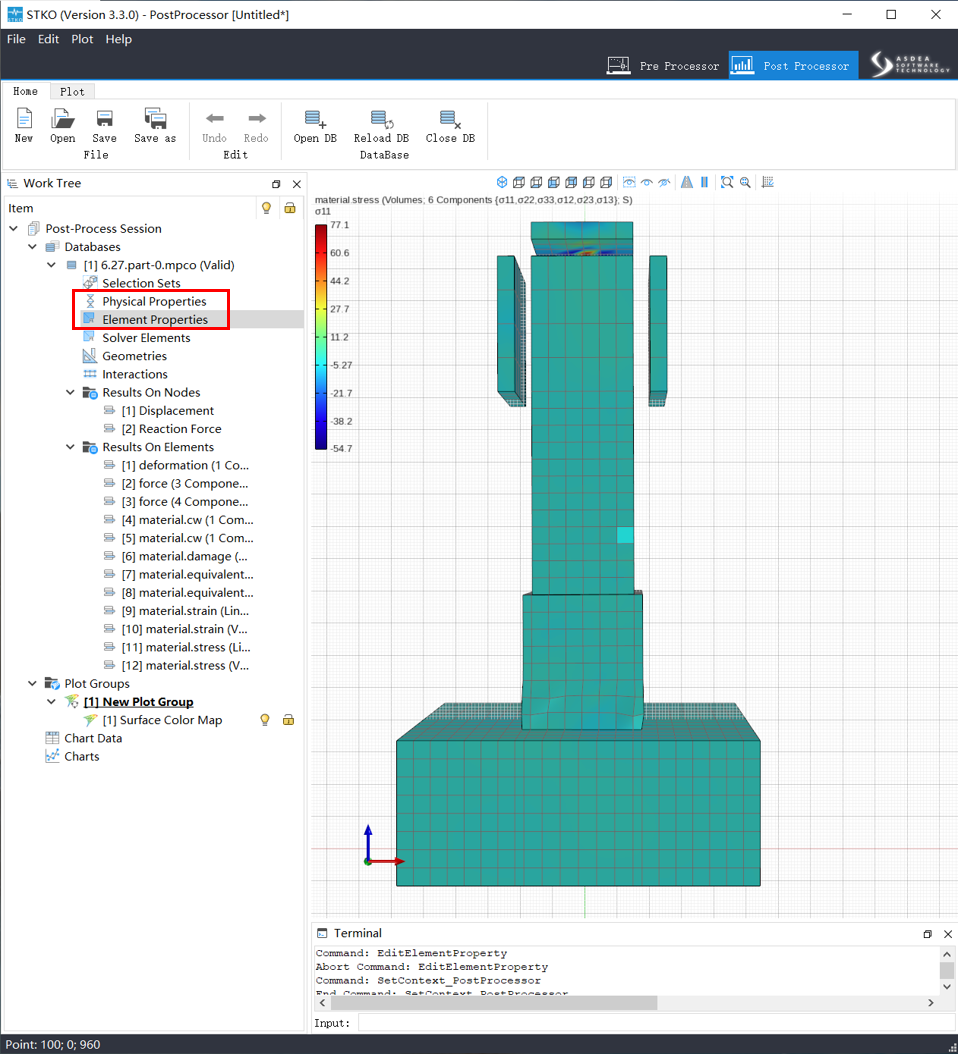Float the Work Tree panel
This screenshot has width=958, height=1054.
276,184
